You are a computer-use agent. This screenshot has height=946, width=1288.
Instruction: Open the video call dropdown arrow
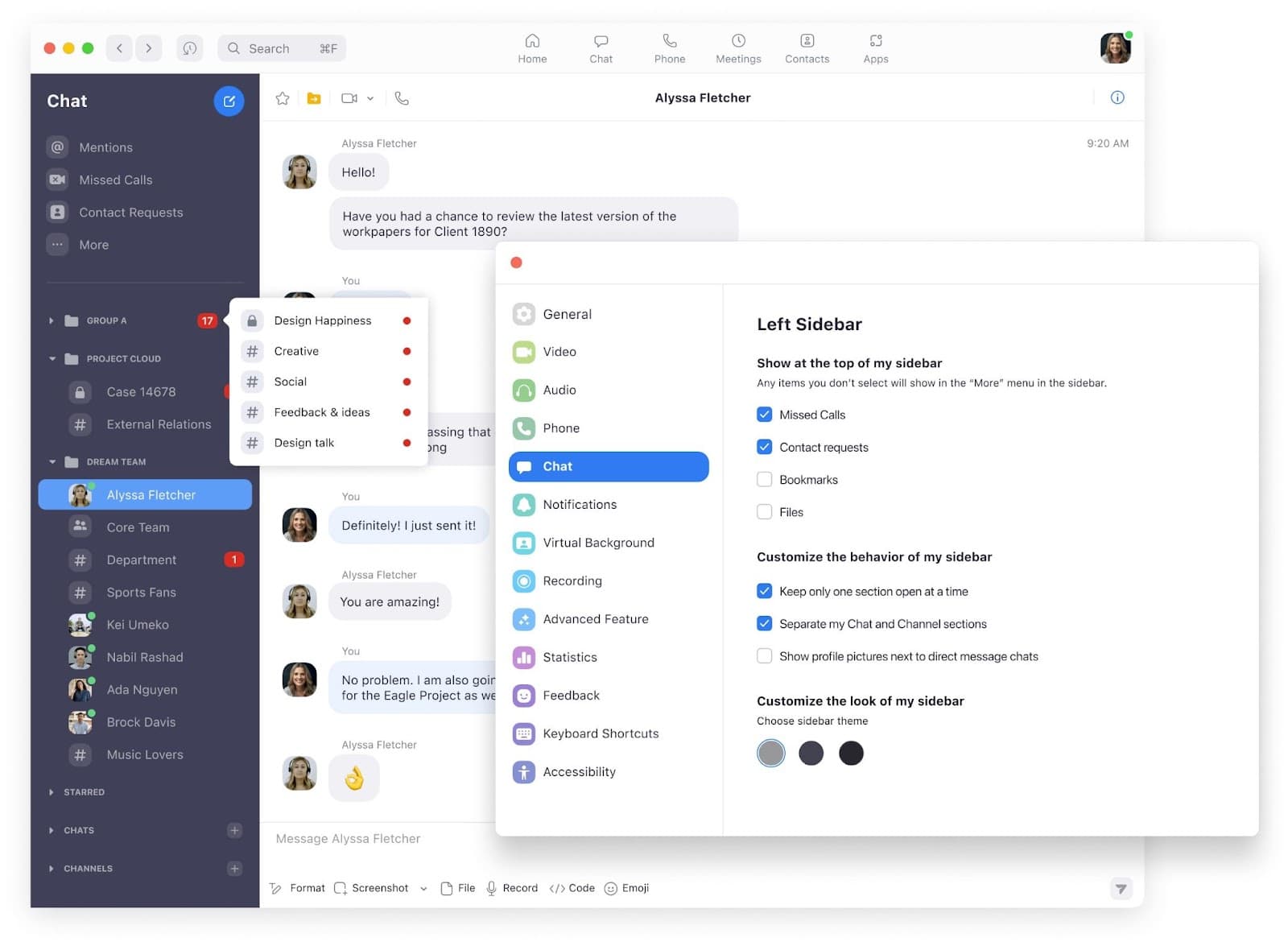click(x=370, y=98)
